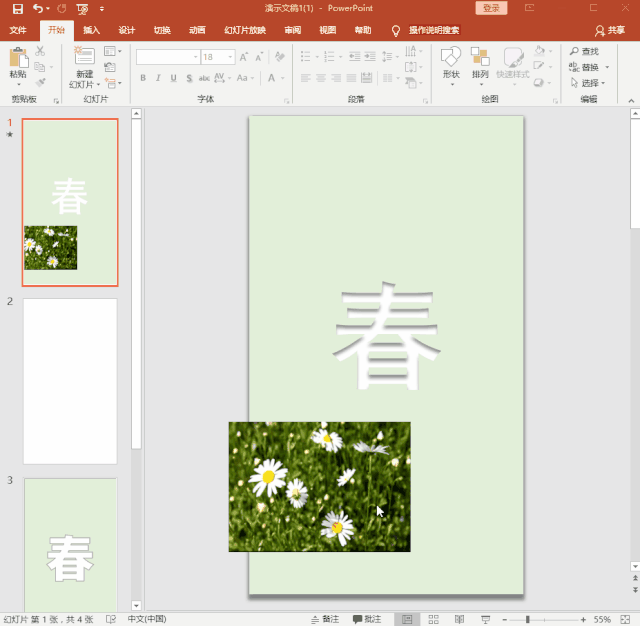Switch to the Design tab
640x626 pixels.
click(127, 30)
